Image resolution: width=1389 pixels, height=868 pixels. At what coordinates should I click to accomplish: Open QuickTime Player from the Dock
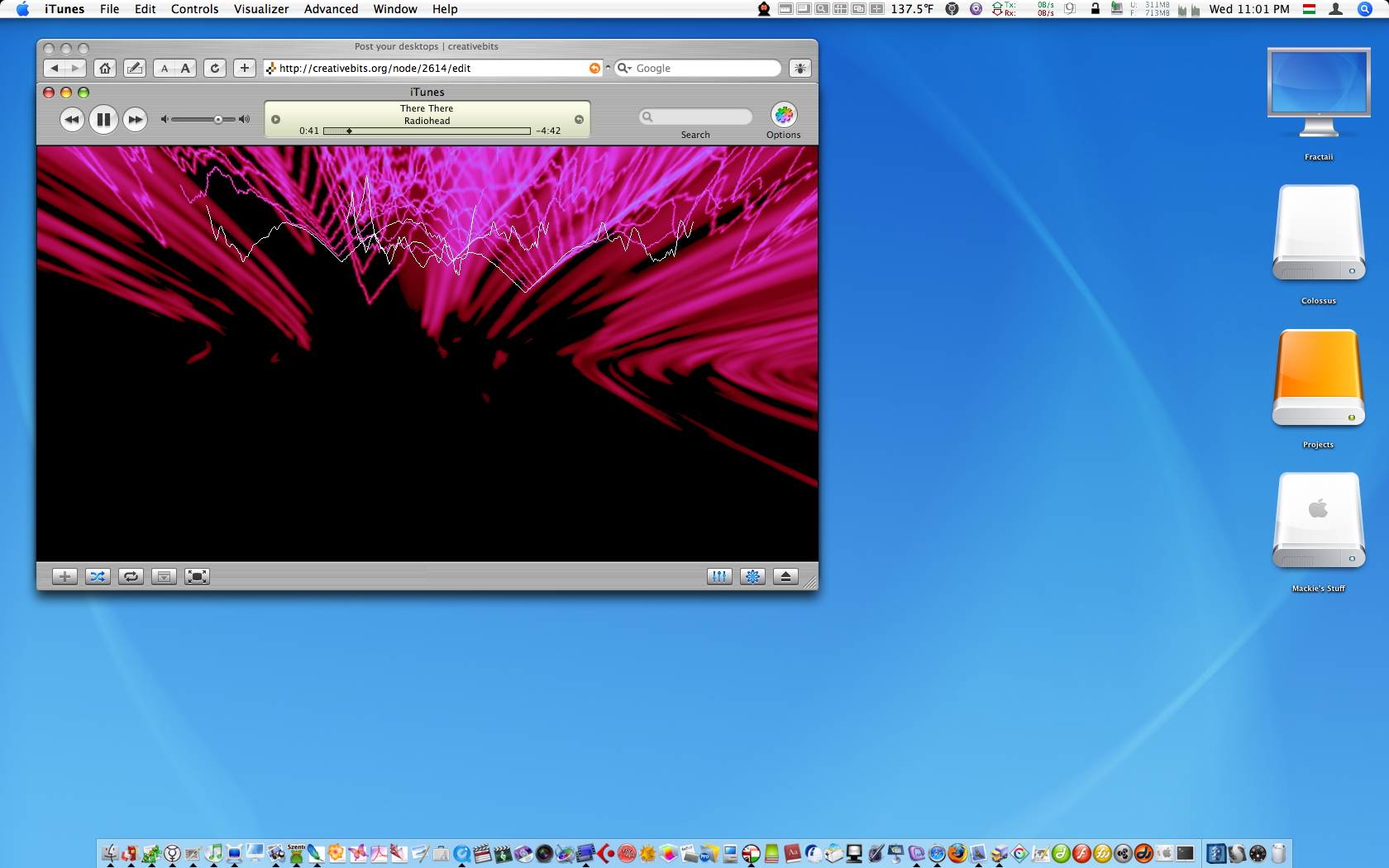click(x=462, y=853)
